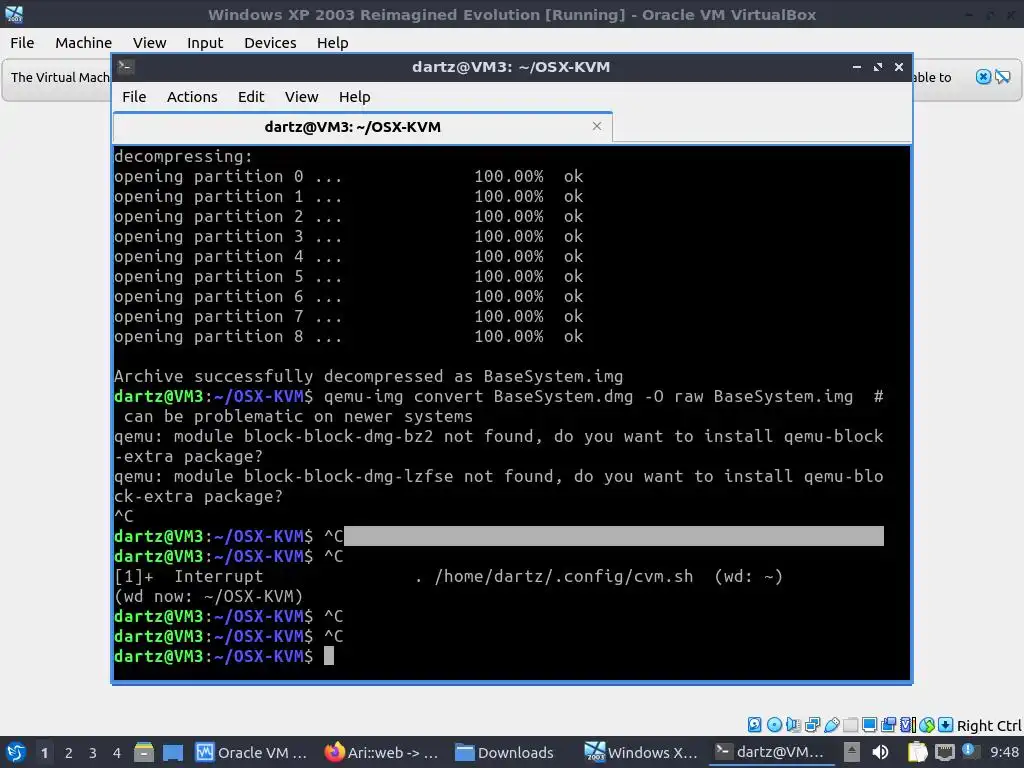
Task: Open the terminal Edit menu
Action: pos(251,97)
